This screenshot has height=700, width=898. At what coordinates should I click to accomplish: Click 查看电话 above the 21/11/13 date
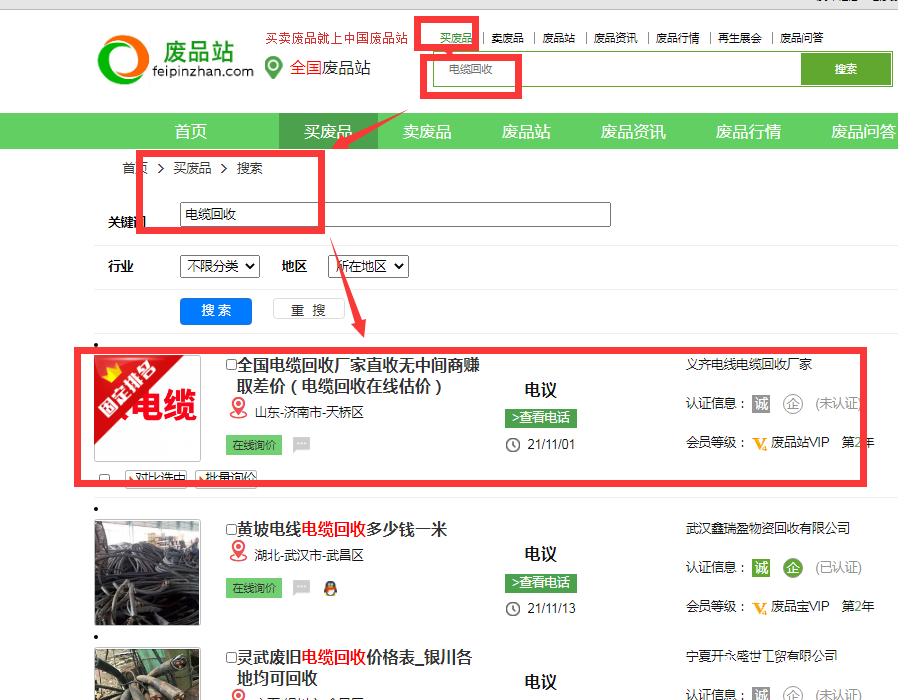tap(541, 583)
